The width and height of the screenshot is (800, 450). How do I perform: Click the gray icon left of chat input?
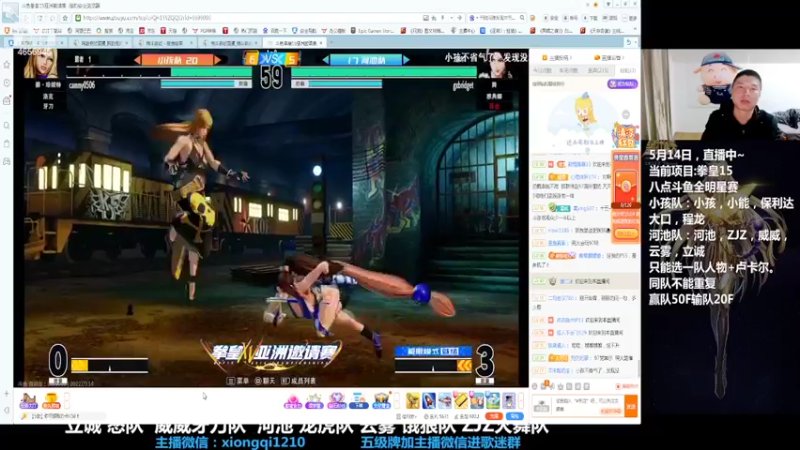coord(541,406)
